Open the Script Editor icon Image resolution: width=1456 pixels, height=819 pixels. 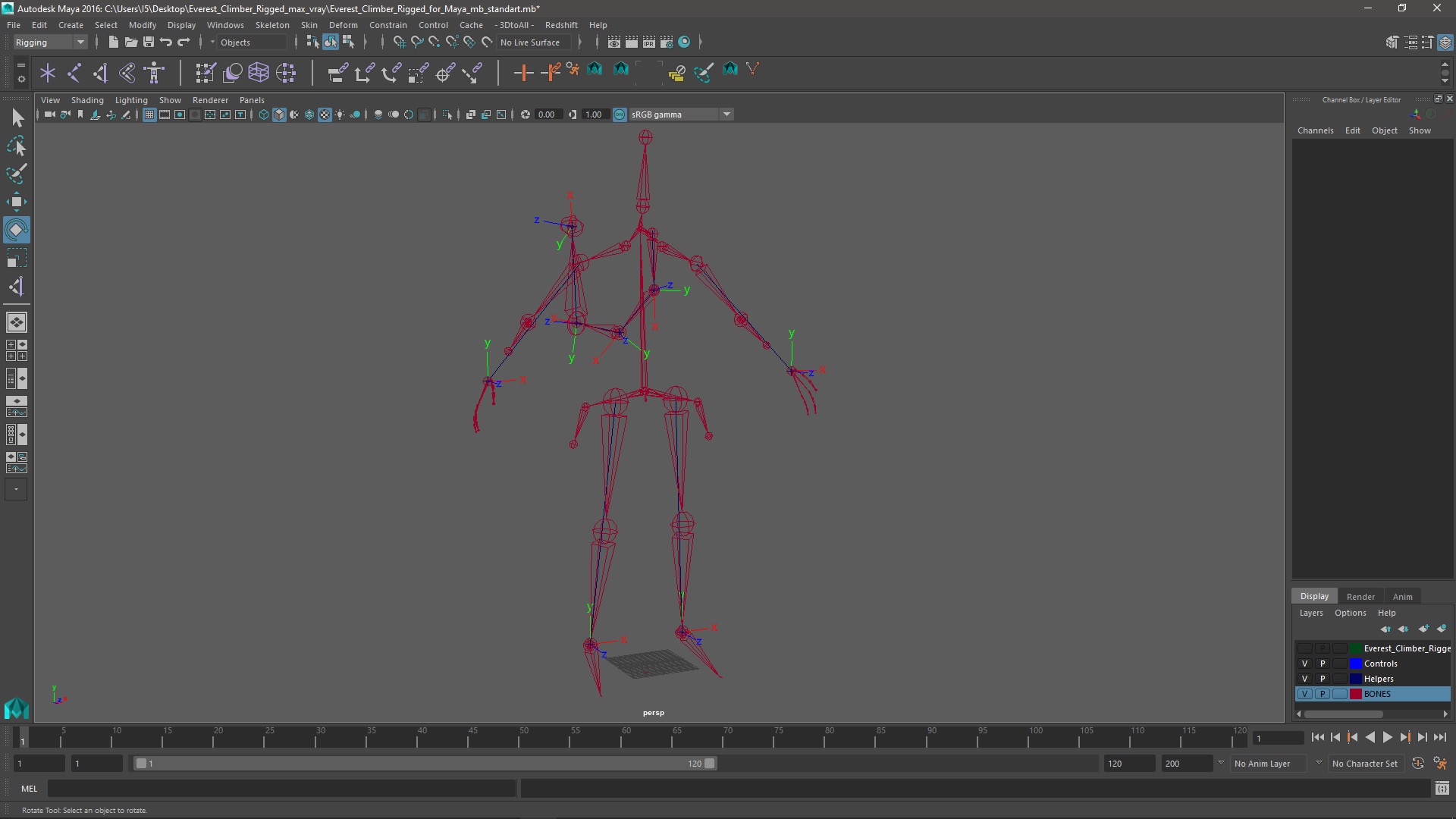[1442, 789]
